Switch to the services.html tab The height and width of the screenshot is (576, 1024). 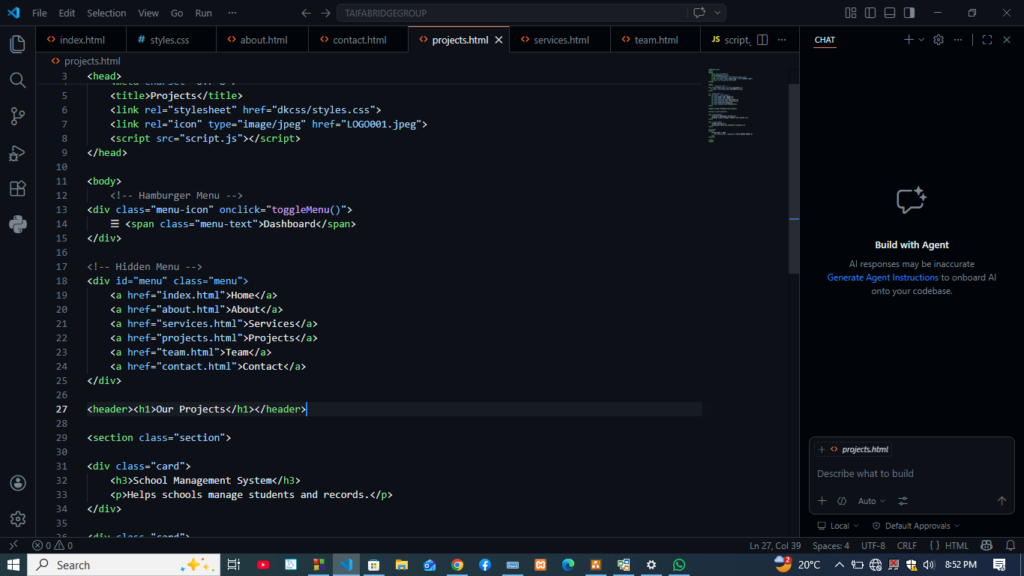(560, 40)
